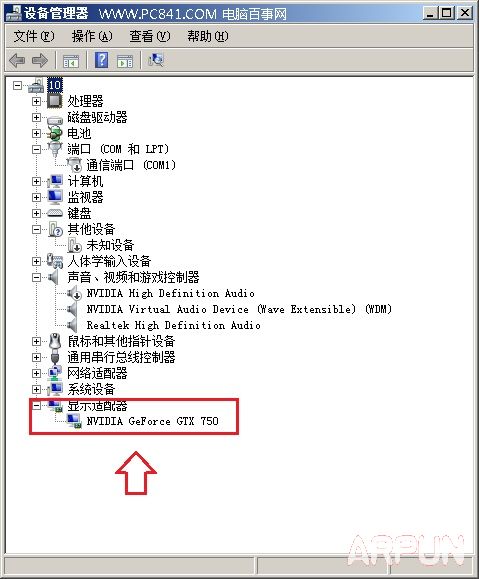Expand the 网络适配器 network adapters node
This screenshot has width=479, height=579.
coord(36,373)
